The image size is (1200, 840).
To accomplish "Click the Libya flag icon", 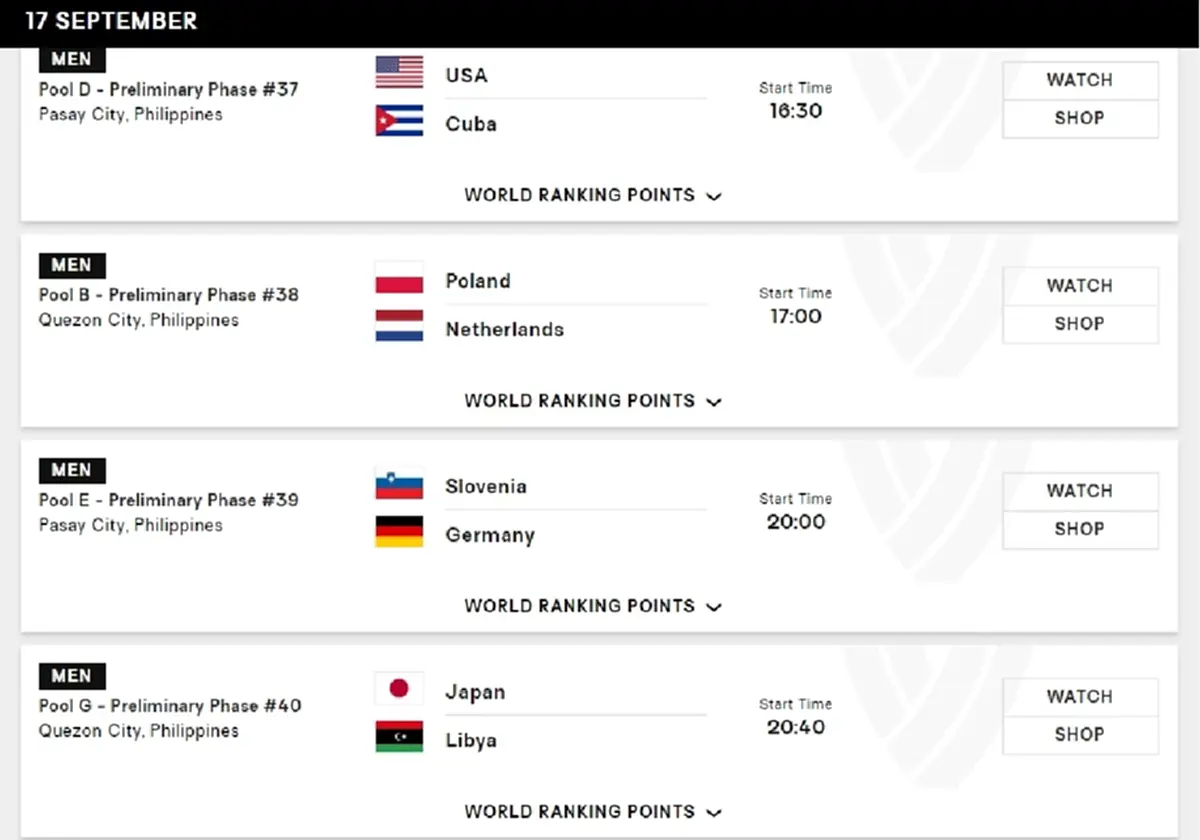I will [x=399, y=737].
